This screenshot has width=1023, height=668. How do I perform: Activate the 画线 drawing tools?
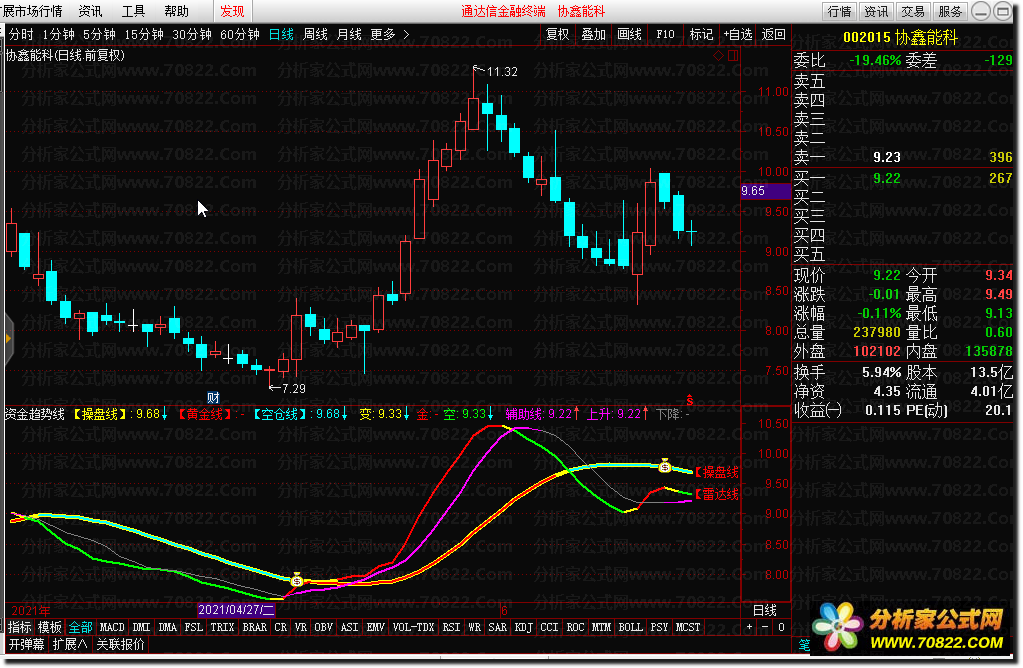point(630,35)
